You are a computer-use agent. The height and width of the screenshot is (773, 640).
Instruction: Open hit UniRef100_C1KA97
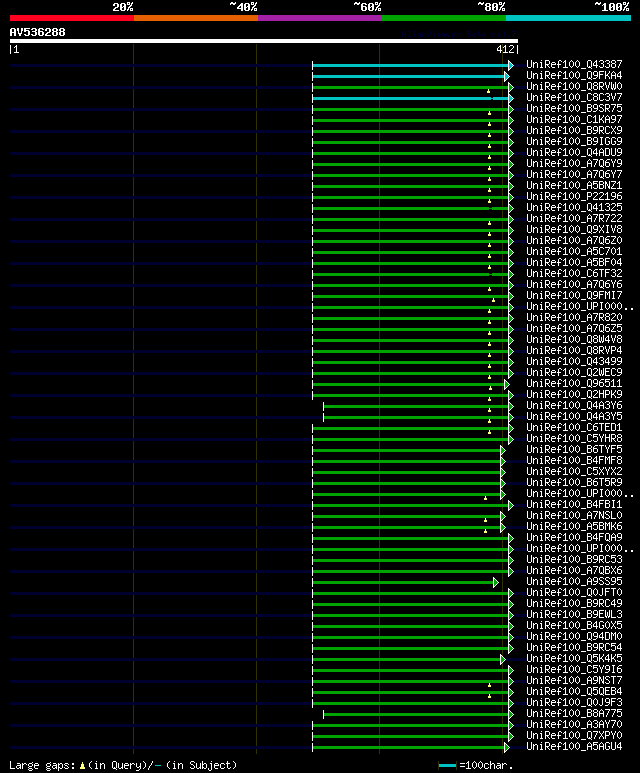(574, 119)
